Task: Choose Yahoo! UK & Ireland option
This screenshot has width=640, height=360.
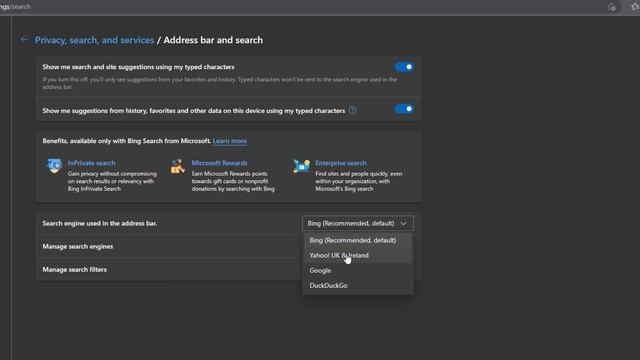Action: click(358, 256)
